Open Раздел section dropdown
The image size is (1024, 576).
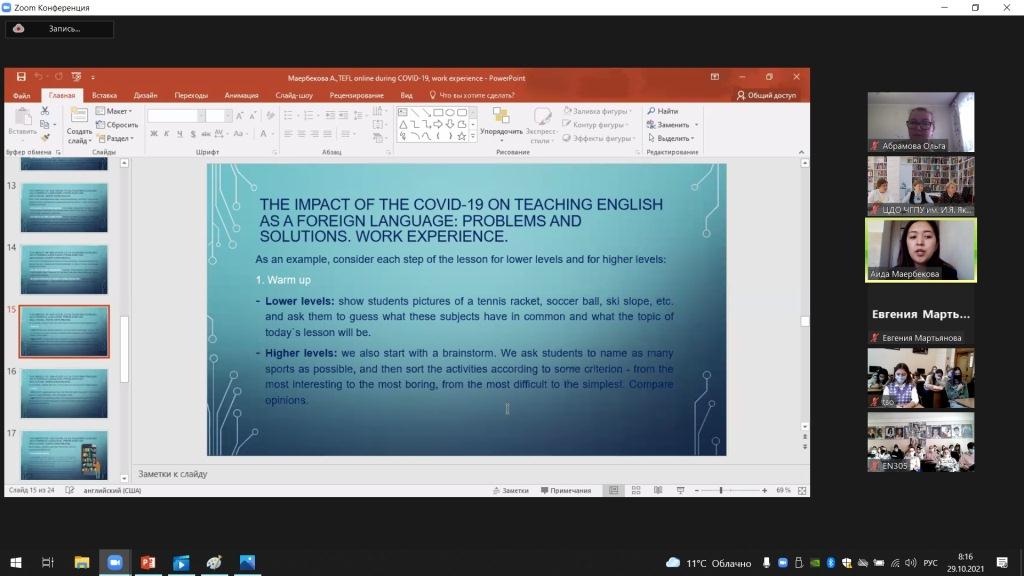(x=116, y=138)
